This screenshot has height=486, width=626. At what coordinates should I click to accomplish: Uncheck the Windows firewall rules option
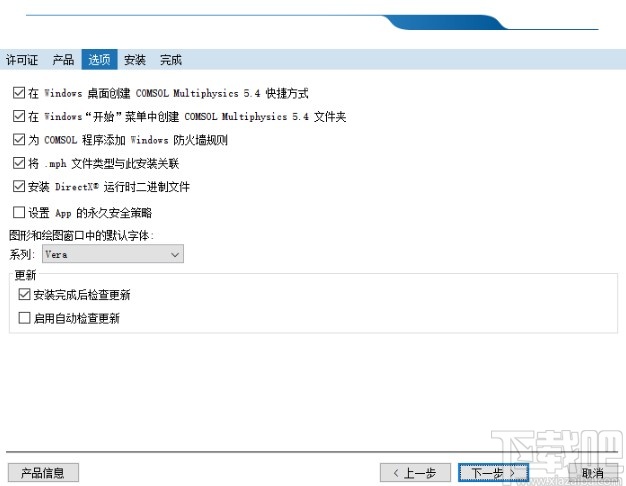click(19, 139)
